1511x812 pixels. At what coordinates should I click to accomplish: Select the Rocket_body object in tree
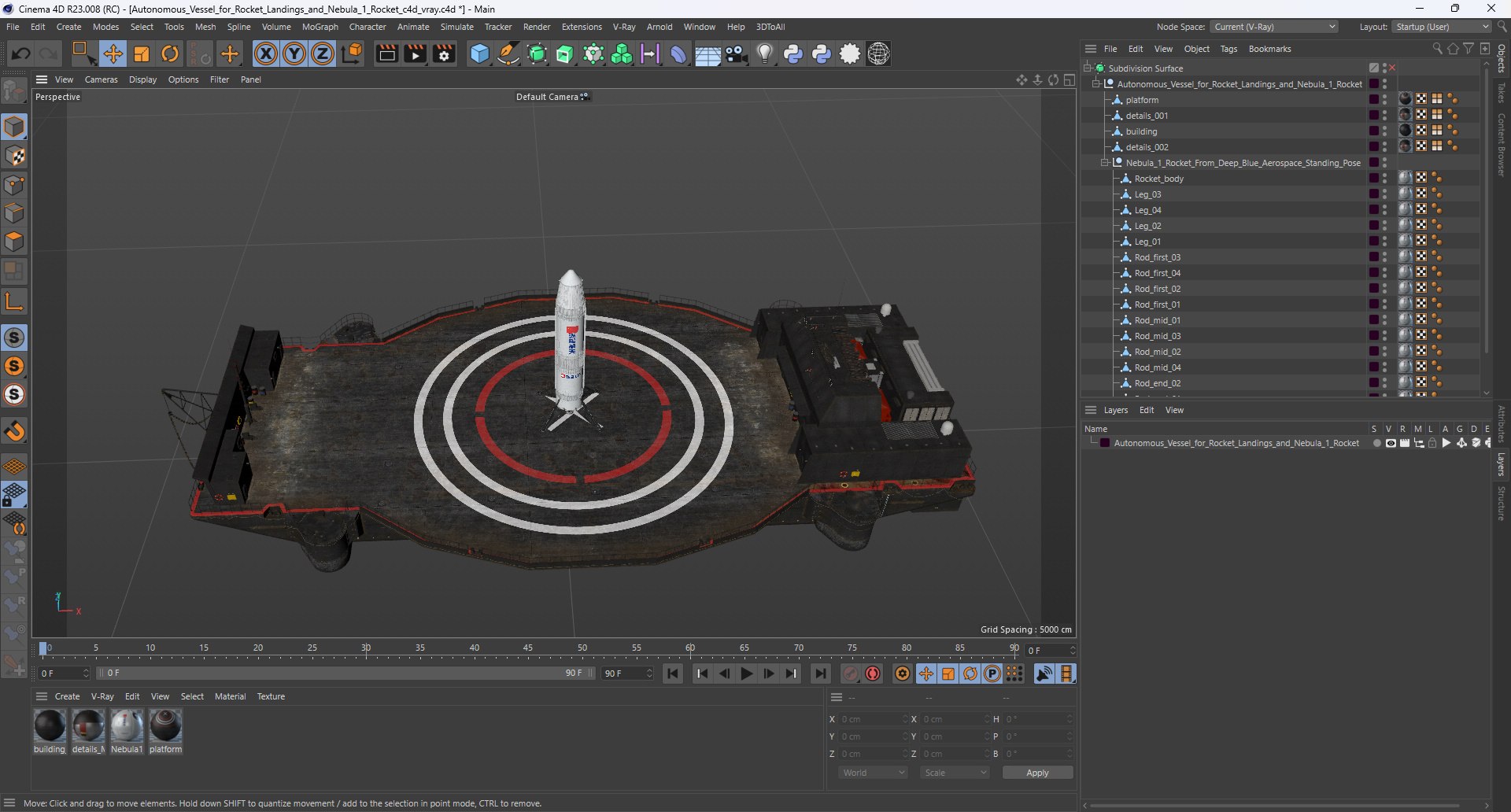click(x=1158, y=179)
